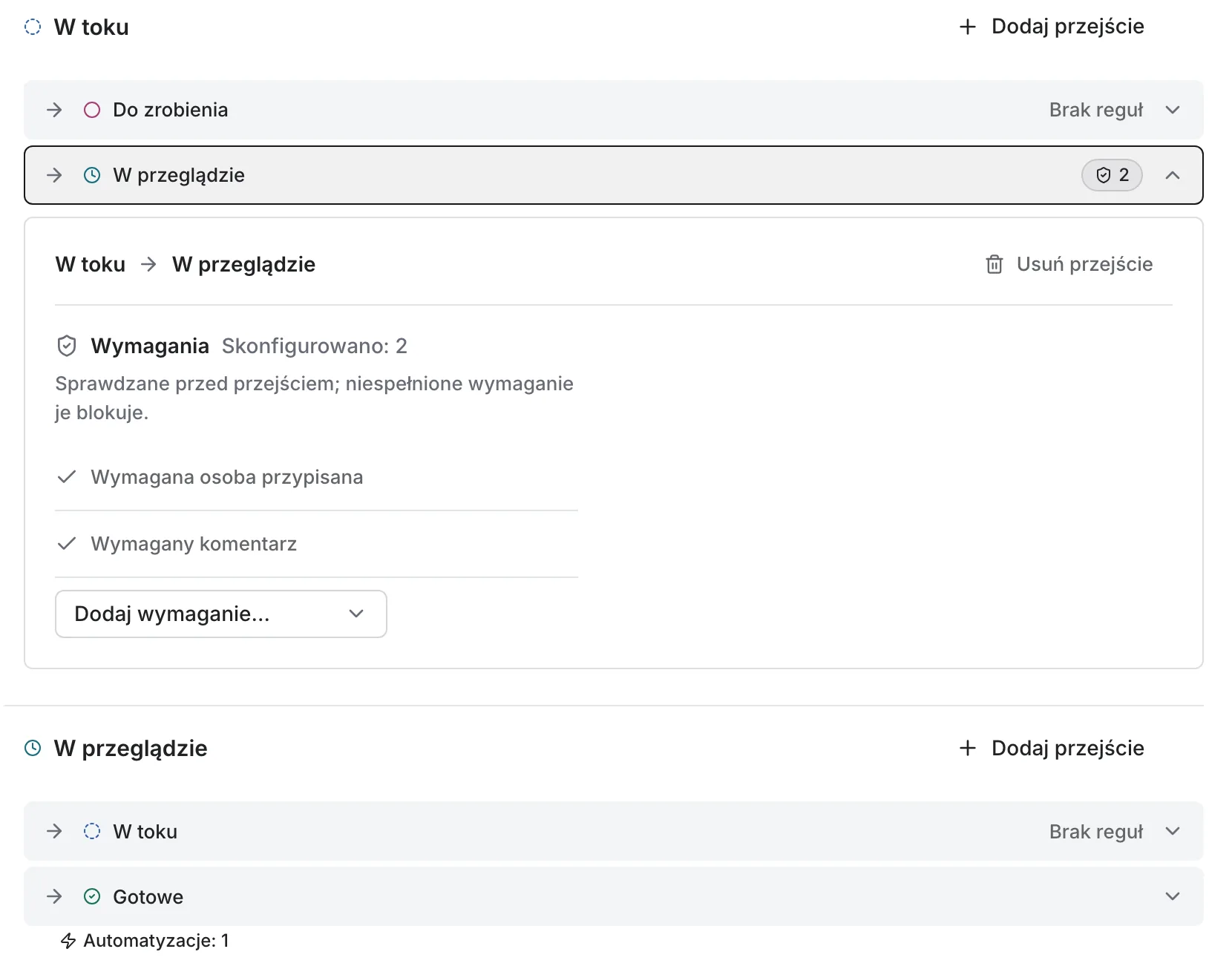Image resolution: width=1232 pixels, height=969 pixels.
Task: Click the shield badge showing 2 requirements
Action: pos(1112,175)
